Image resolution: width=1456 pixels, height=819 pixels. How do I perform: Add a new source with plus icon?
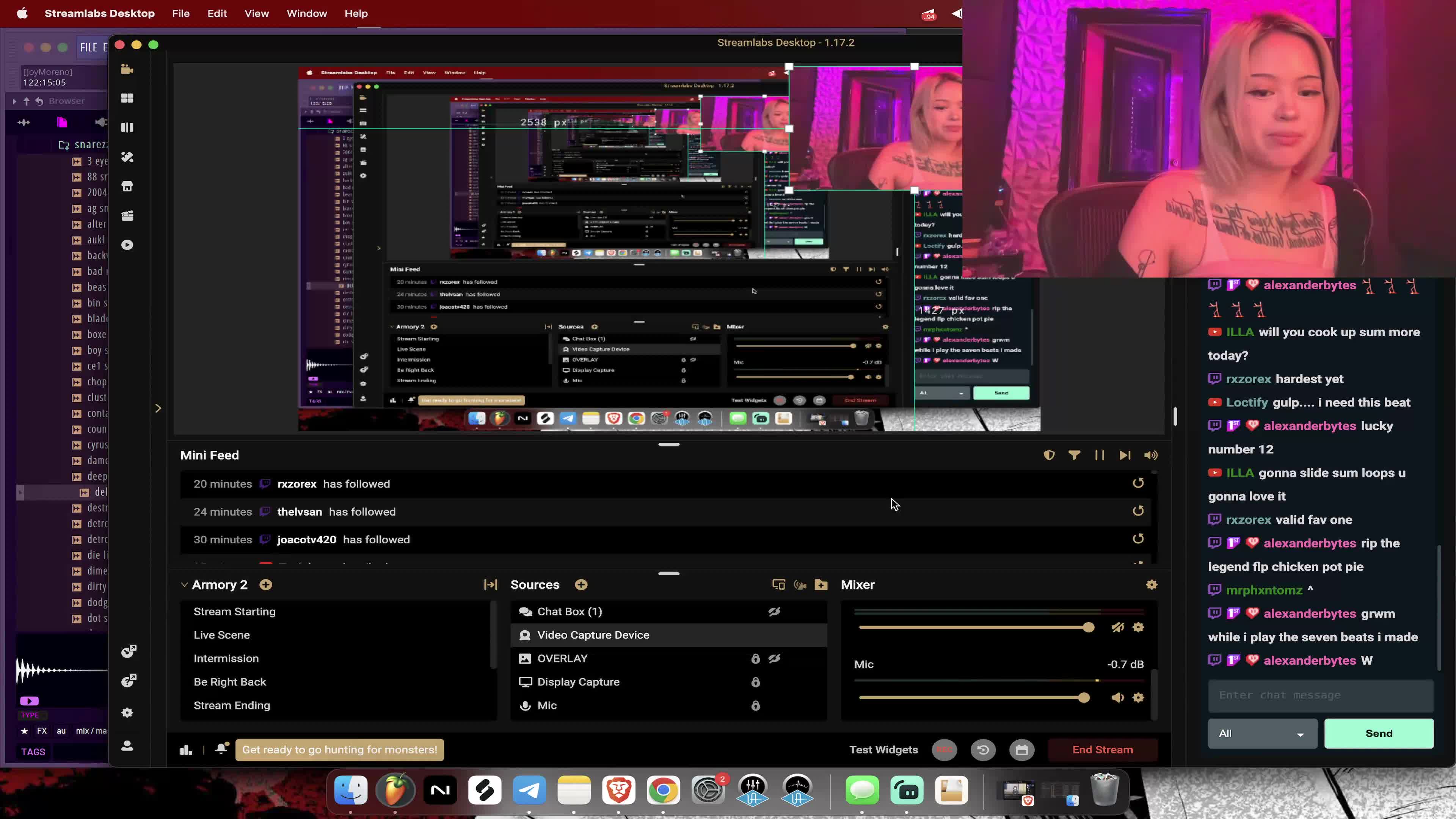[581, 584]
